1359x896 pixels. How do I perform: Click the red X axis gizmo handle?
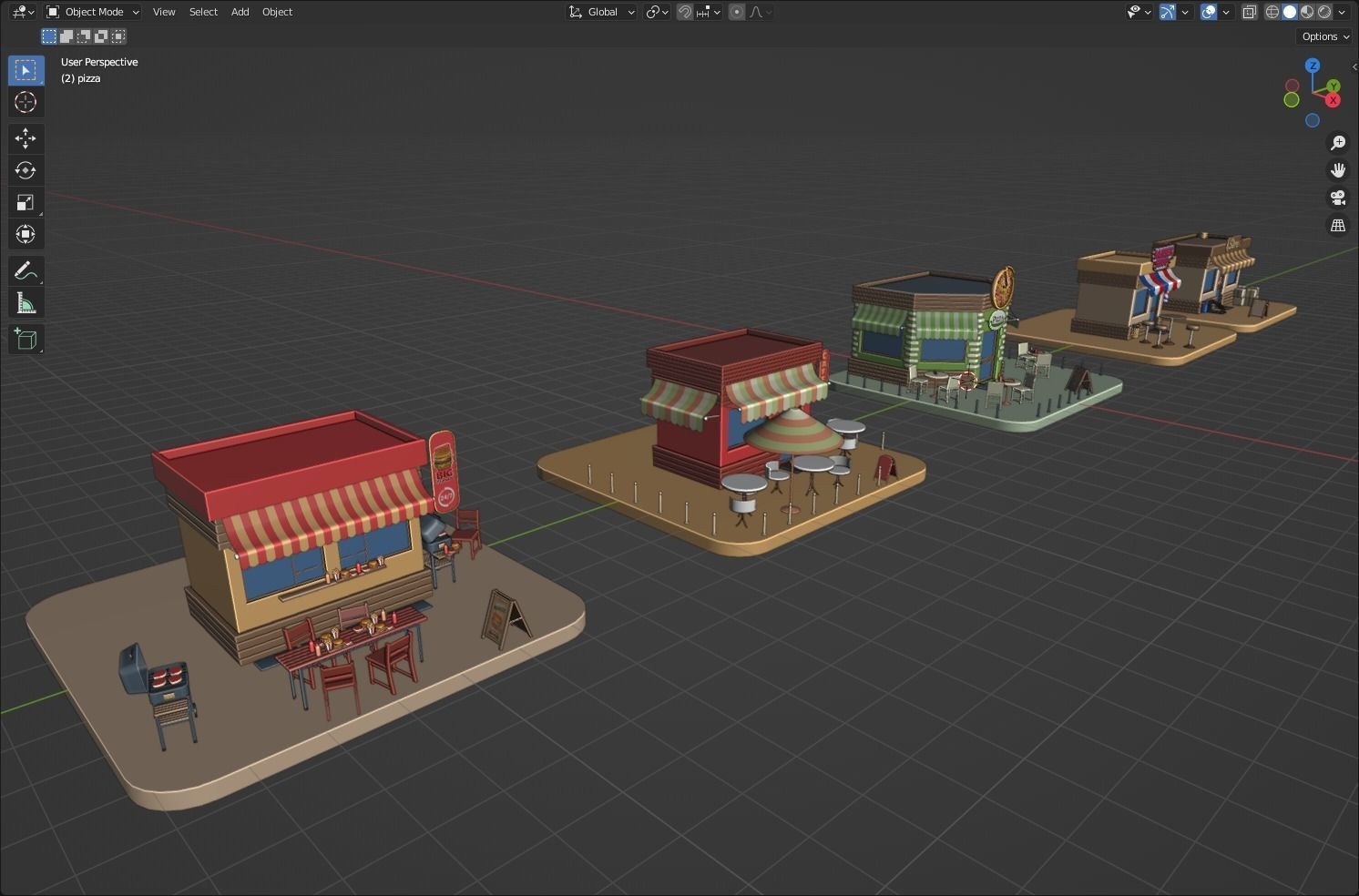coord(1333,100)
